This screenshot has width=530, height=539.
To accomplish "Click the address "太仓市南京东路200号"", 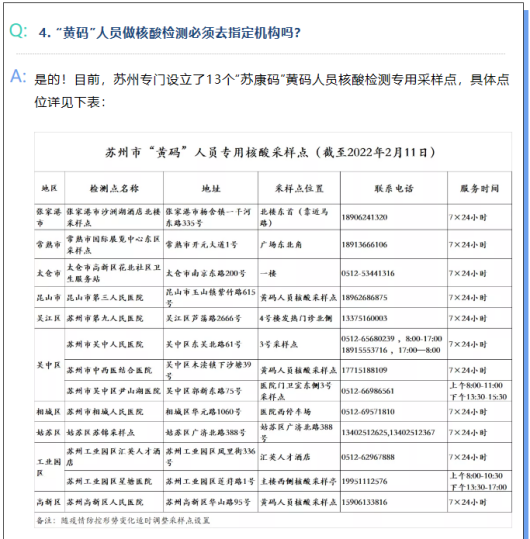I will [x=206, y=273].
